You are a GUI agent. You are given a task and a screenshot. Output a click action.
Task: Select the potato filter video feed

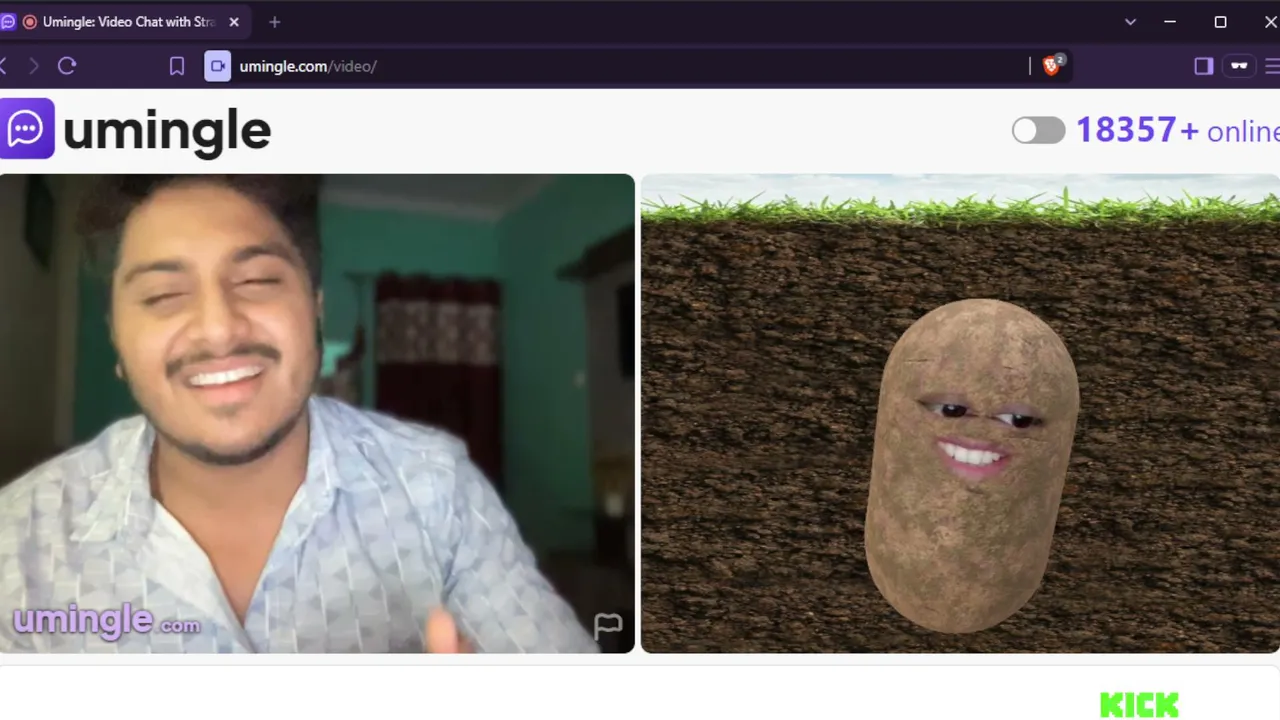point(960,413)
